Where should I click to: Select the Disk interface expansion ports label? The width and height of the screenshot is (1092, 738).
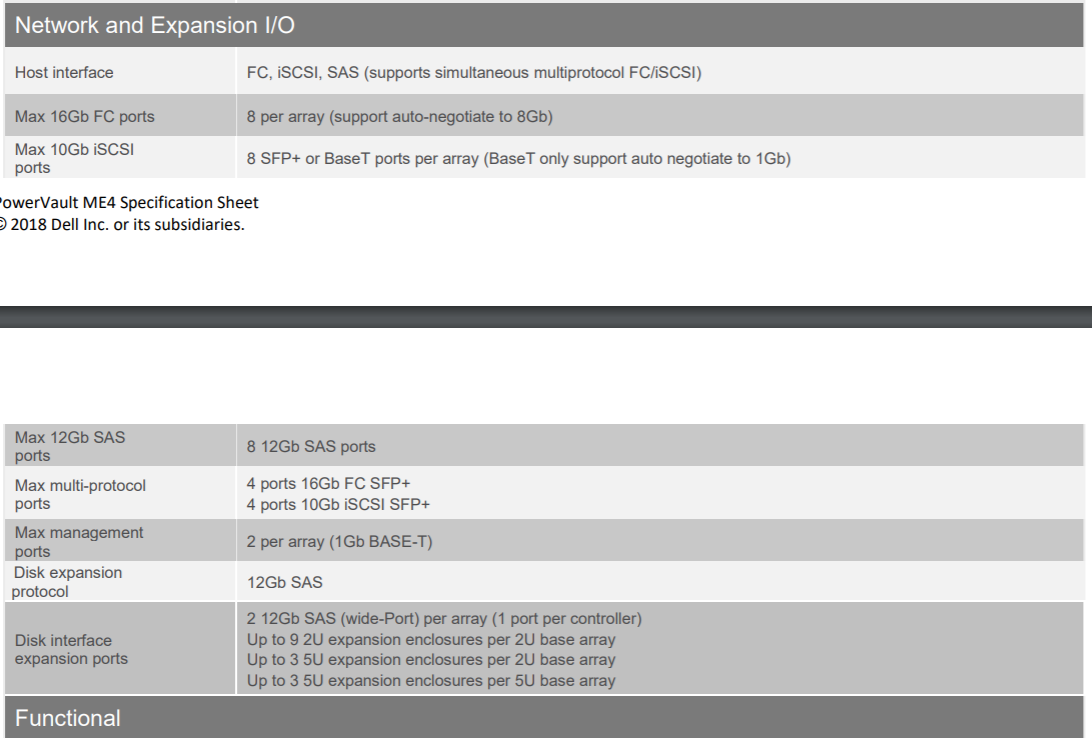[71, 649]
